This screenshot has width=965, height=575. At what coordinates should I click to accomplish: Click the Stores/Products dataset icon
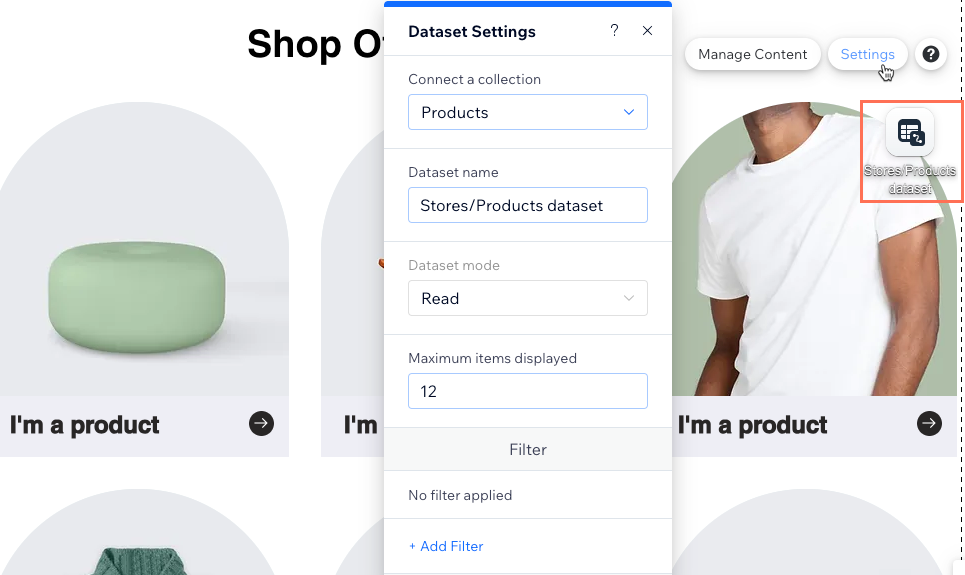[x=910, y=132]
